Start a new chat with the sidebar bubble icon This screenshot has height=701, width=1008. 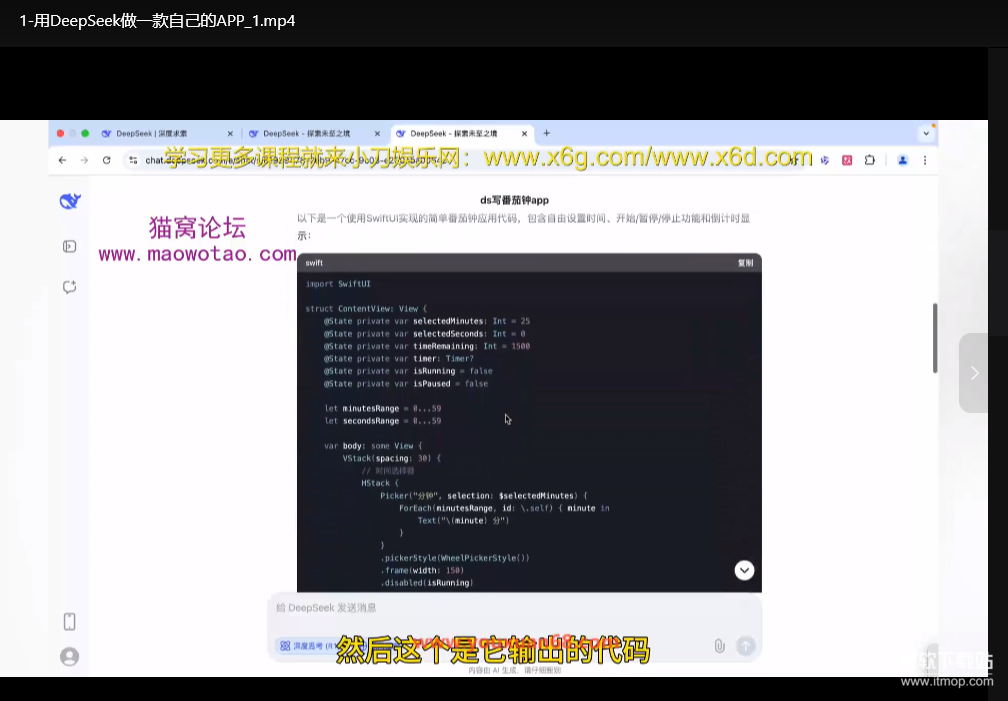point(69,287)
